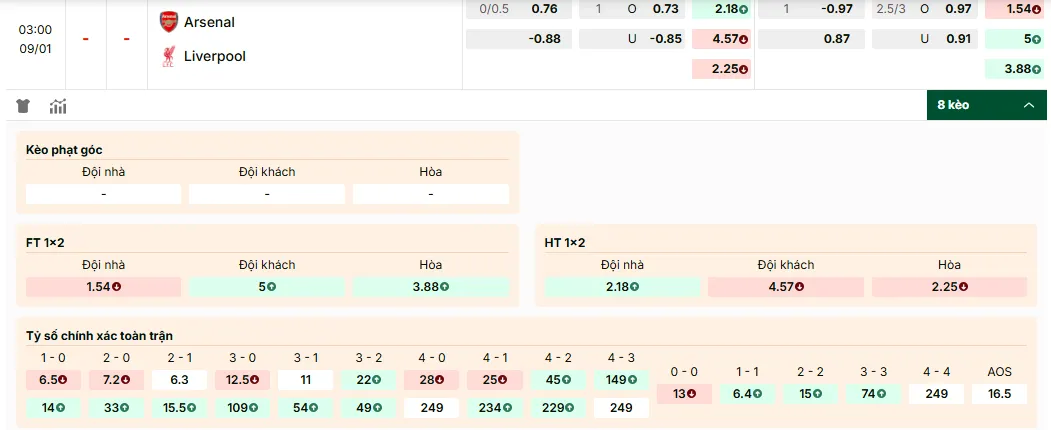
Task: Pick FT 1×2 draw odds 3.88
Action: pos(430,287)
